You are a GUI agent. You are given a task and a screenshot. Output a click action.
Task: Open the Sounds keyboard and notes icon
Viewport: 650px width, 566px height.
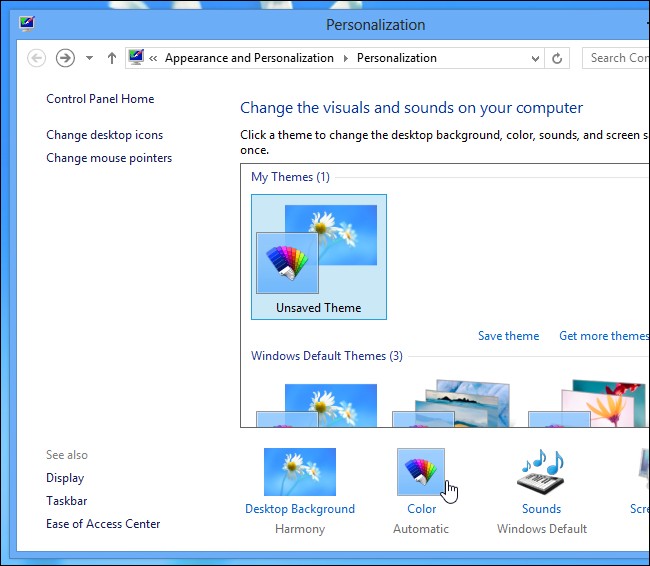[x=541, y=472]
